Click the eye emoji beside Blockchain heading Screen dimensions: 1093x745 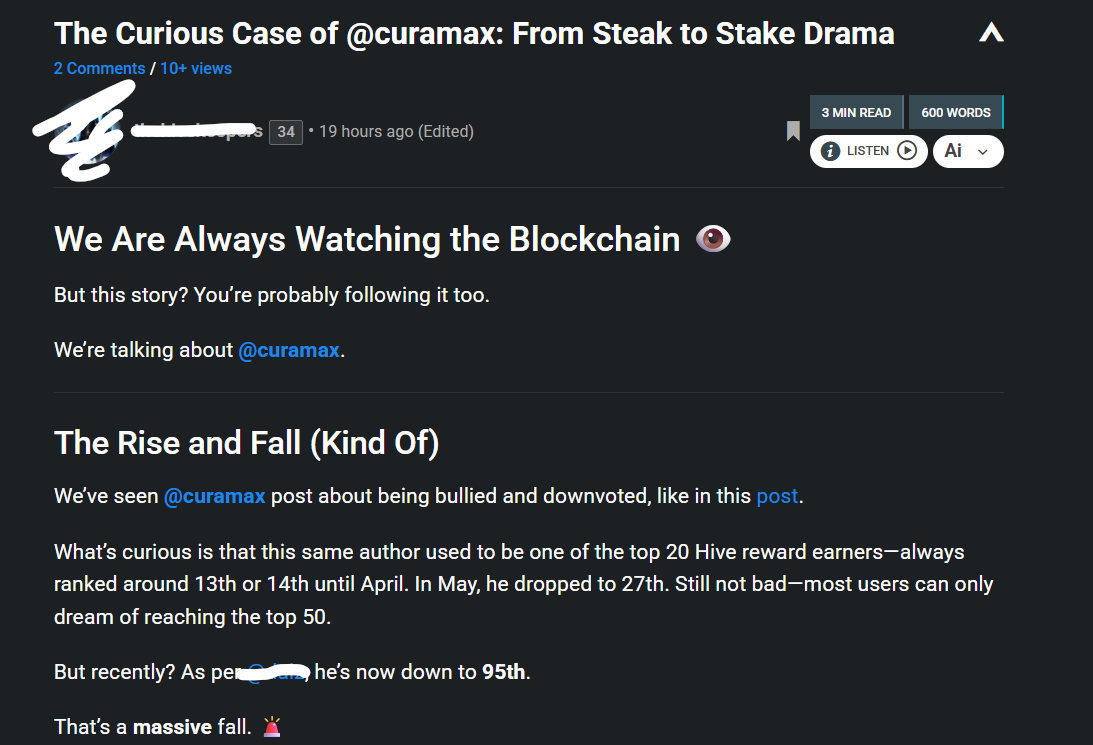pos(713,239)
